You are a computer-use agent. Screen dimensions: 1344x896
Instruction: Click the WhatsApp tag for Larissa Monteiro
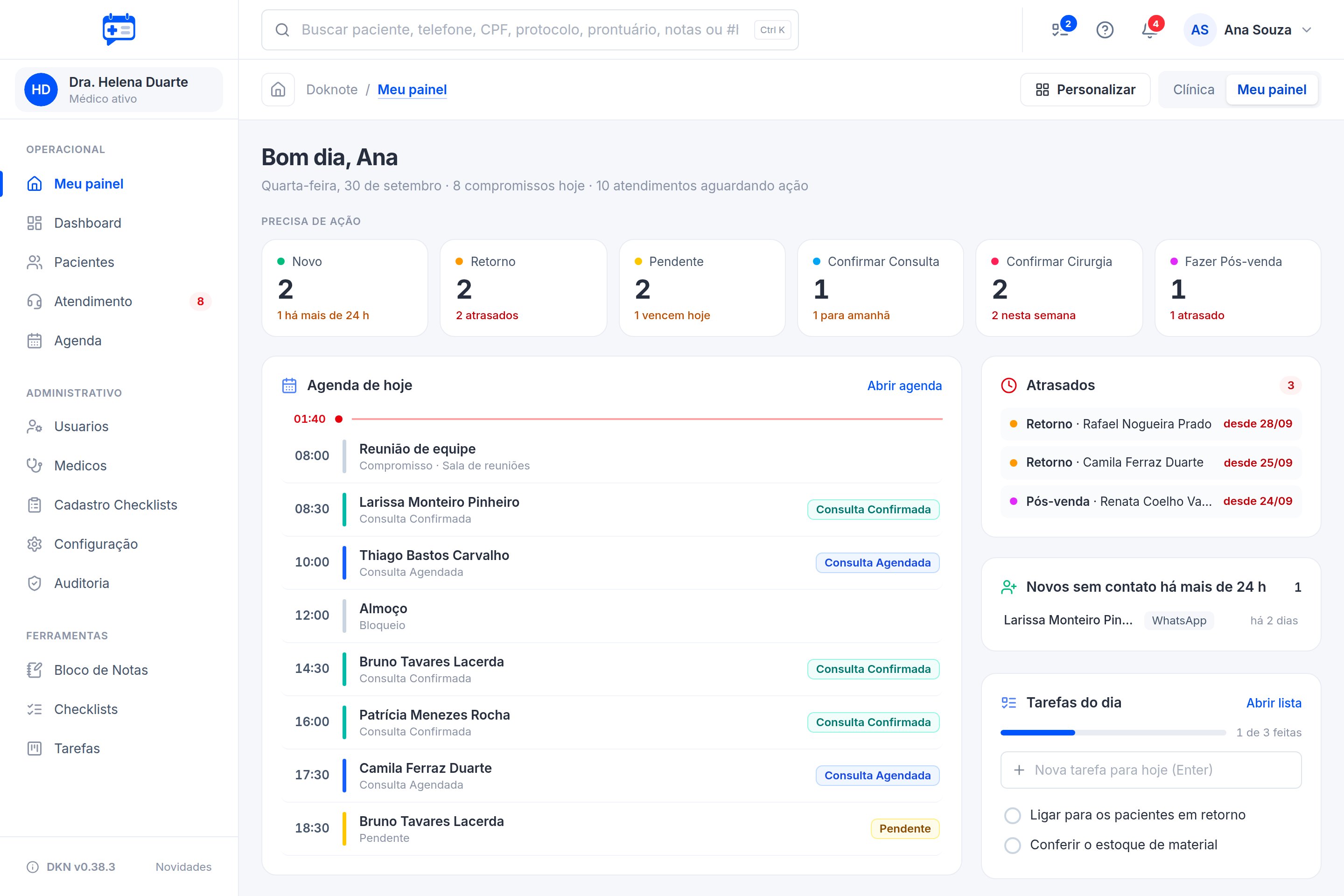1179,621
